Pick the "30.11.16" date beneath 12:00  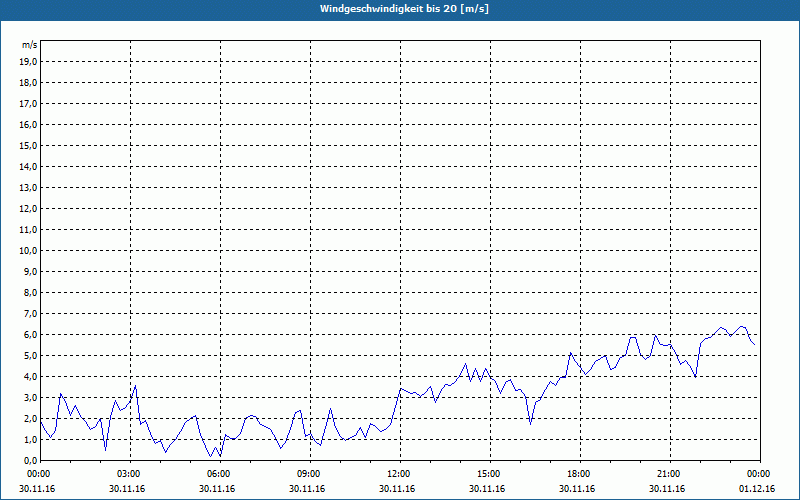point(397,489)
